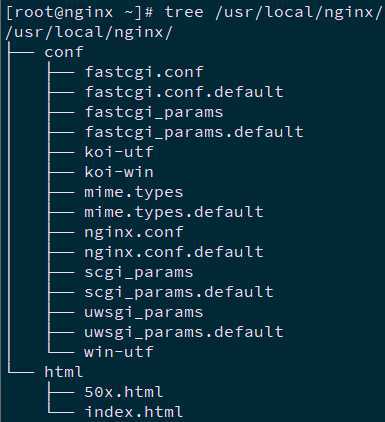The height and width of the screenshot is (422, 385).
Task: Select fastcgi_params.default file name
Action: (x=194, y=132)
